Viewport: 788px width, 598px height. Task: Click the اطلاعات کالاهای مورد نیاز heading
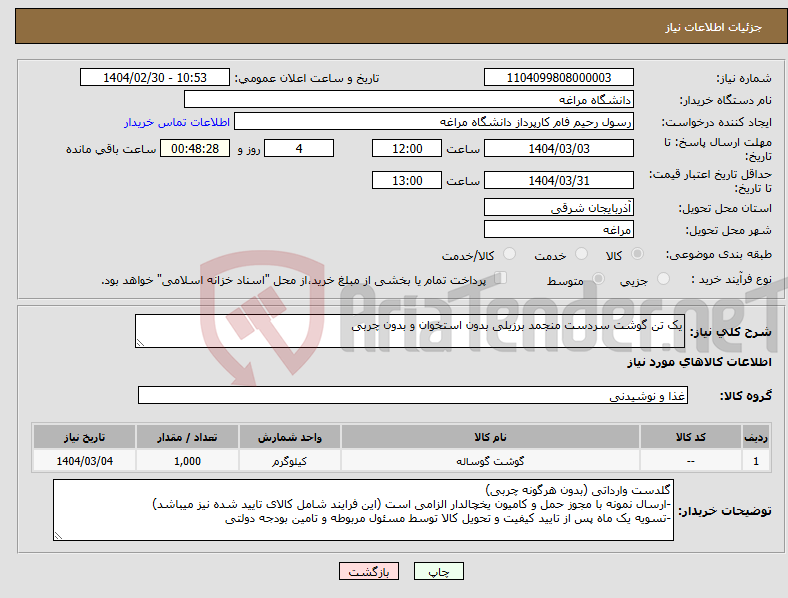[x=699, y=362]
